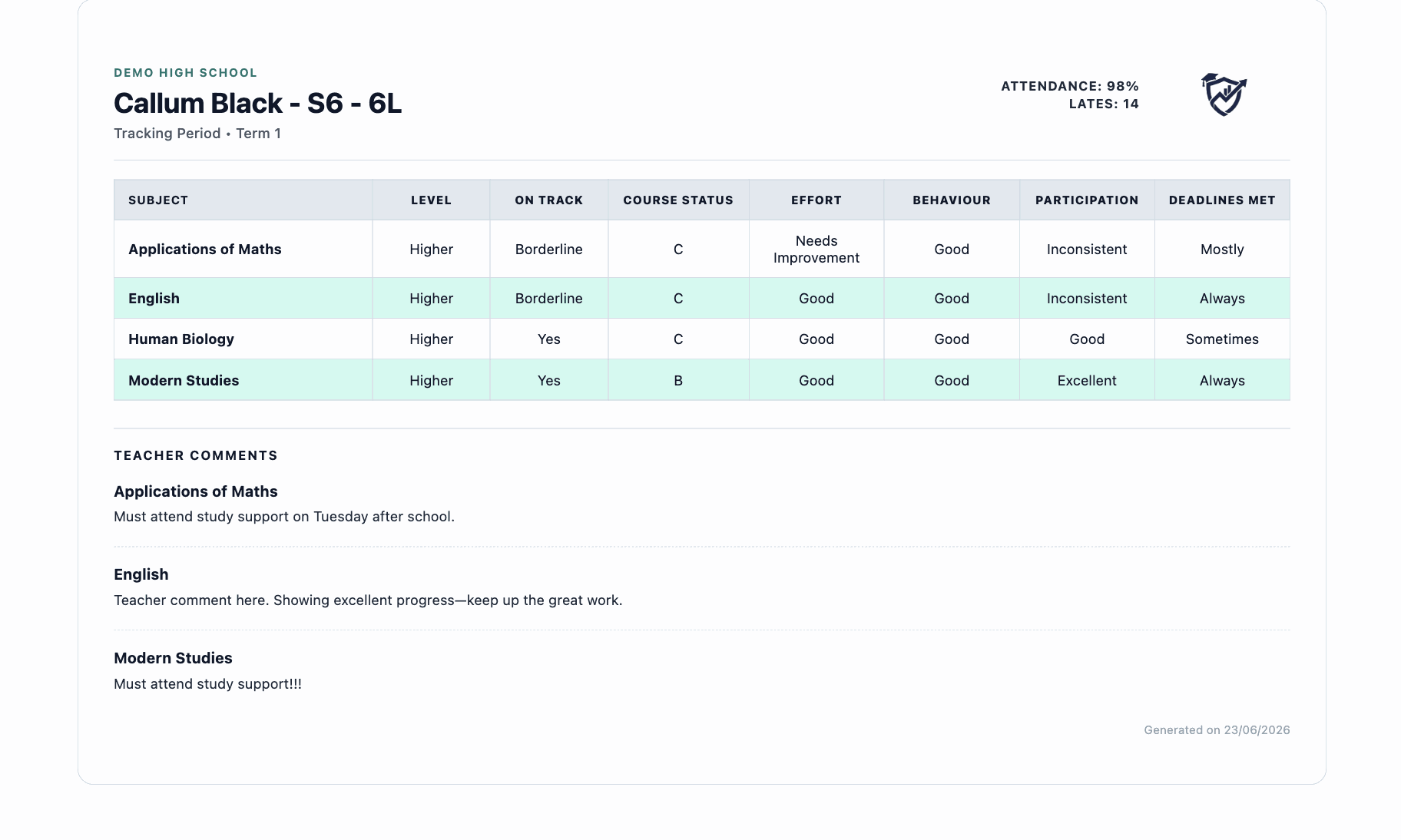Click course status C for English
This screenshot has height=840, width=1401.
[678, 299]
